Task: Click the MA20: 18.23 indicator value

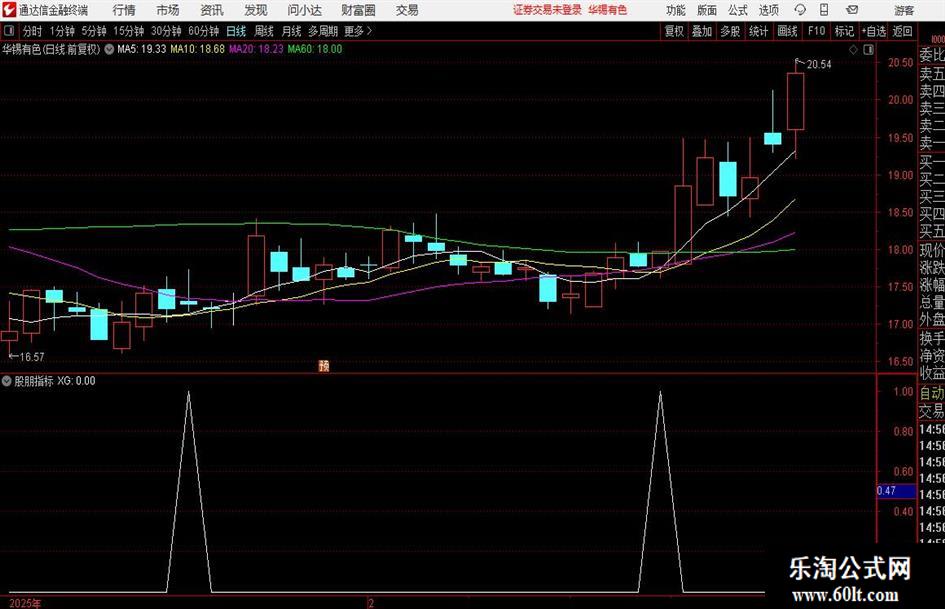Action: click(256, 49)
